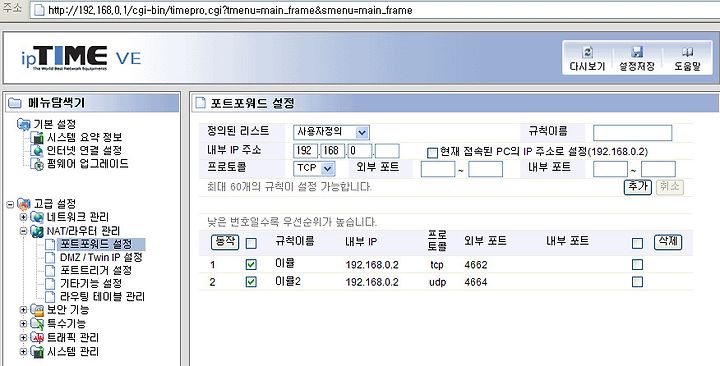Click the 트래픽 관리 icon
Image resolution: width=720 pixels, height=366 pixels.
(x=37, y=338)
